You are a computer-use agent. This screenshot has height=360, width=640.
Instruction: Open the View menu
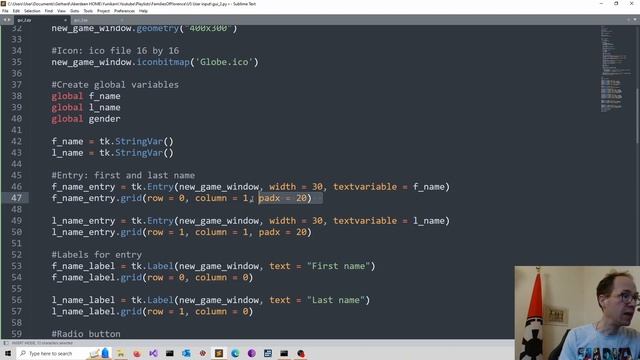pos(61,11)
